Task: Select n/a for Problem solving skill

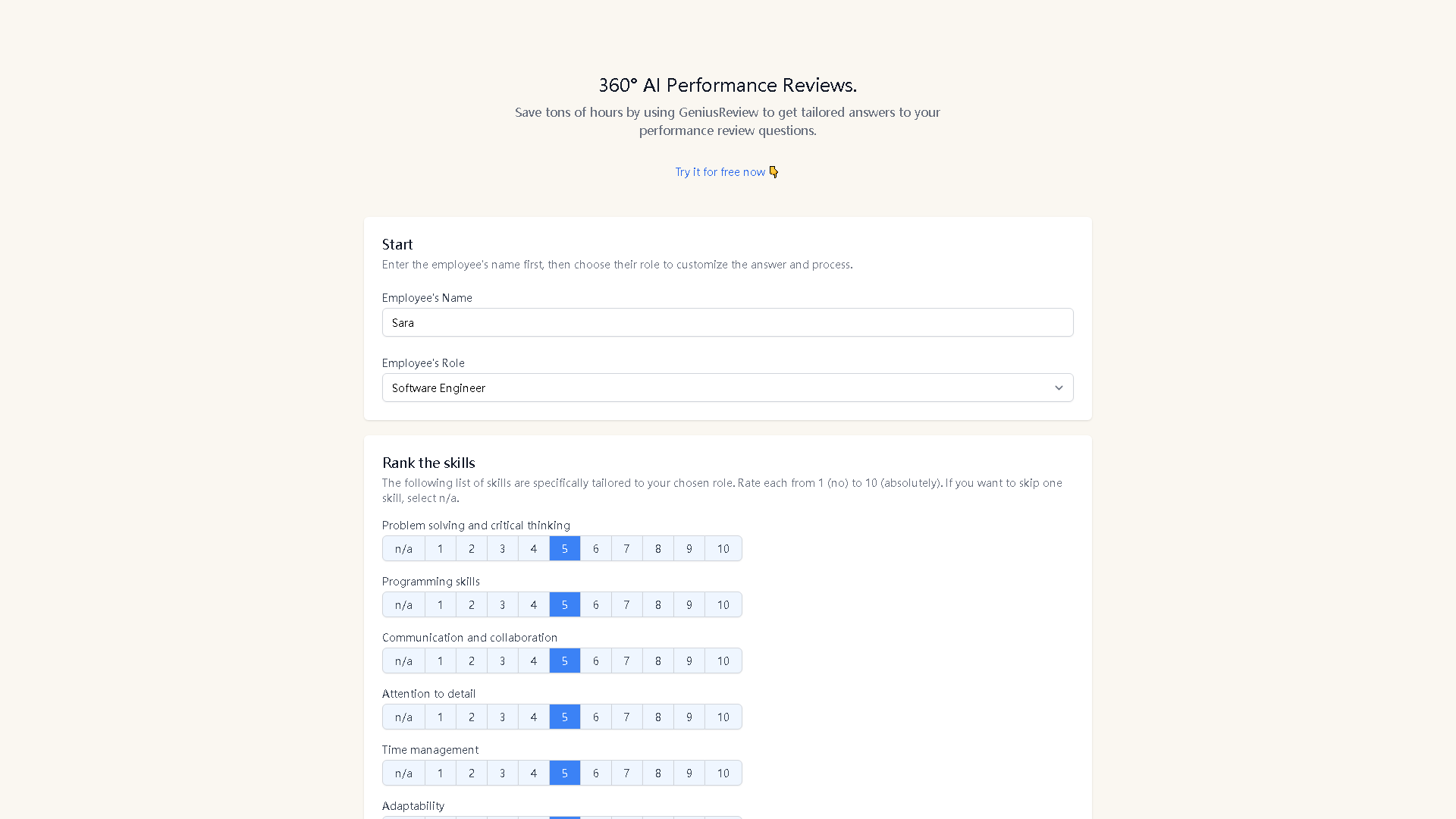Action: click(x=403, y=548)
